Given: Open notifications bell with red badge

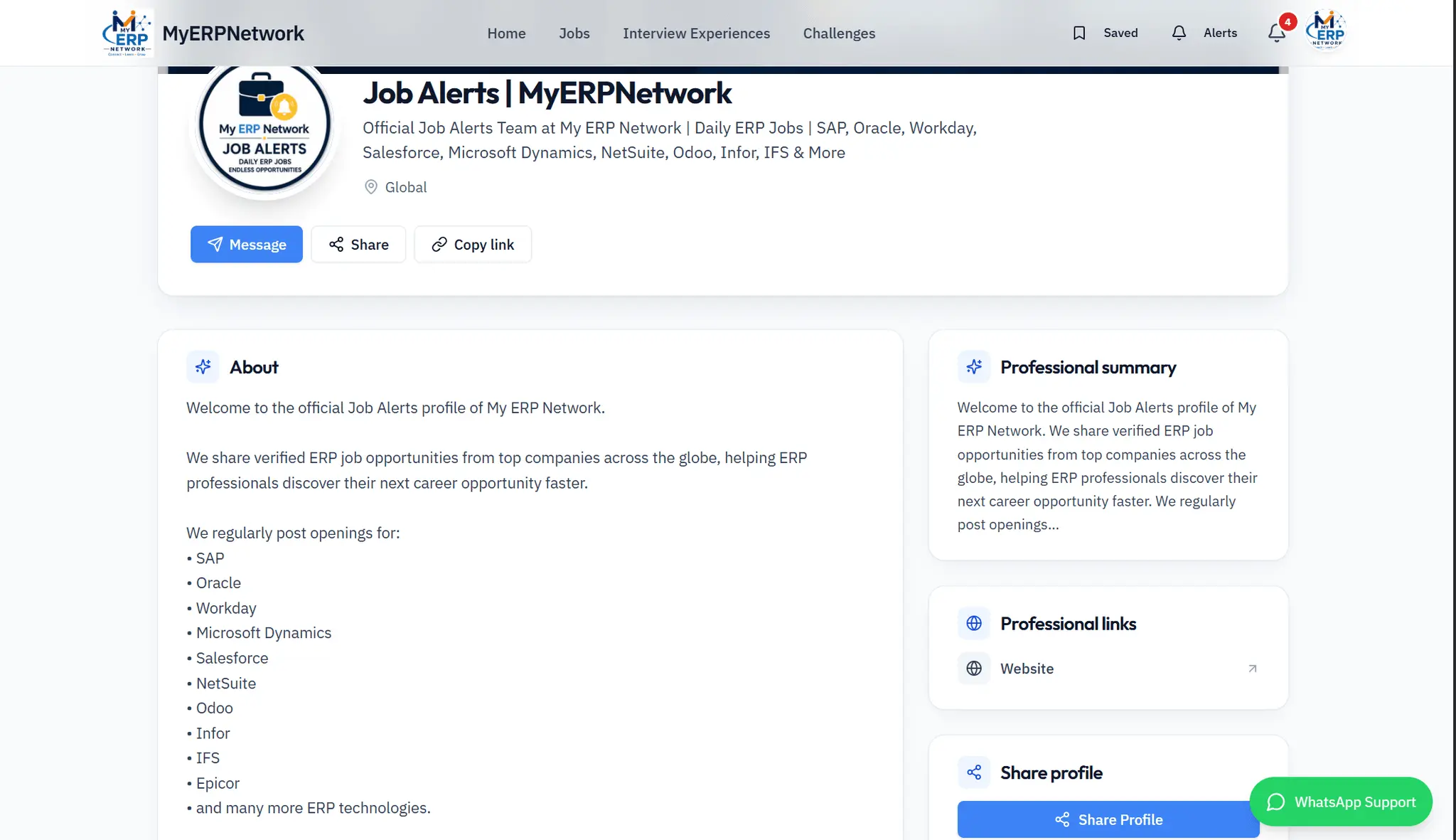Looking at the screenshot, I should click(x=1278, y=33).
